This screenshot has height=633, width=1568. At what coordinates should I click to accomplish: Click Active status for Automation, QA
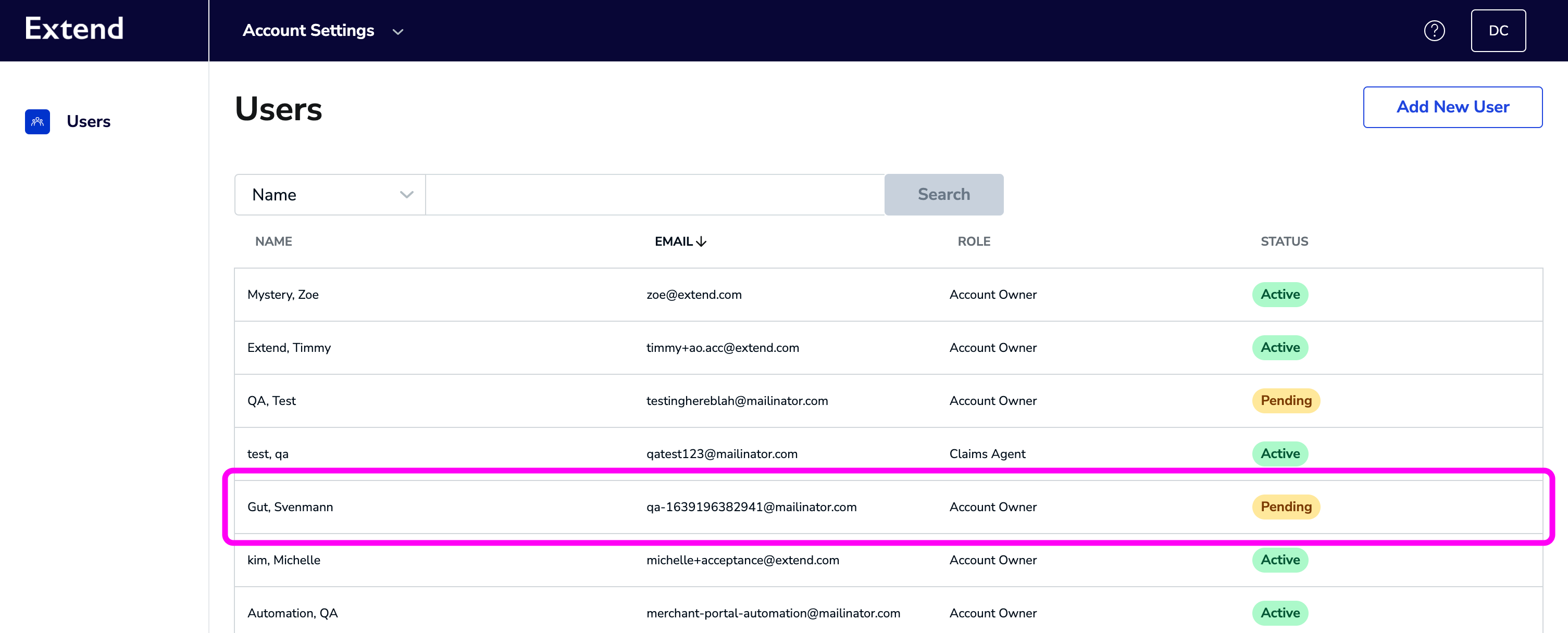click(x=1280, y=613)
